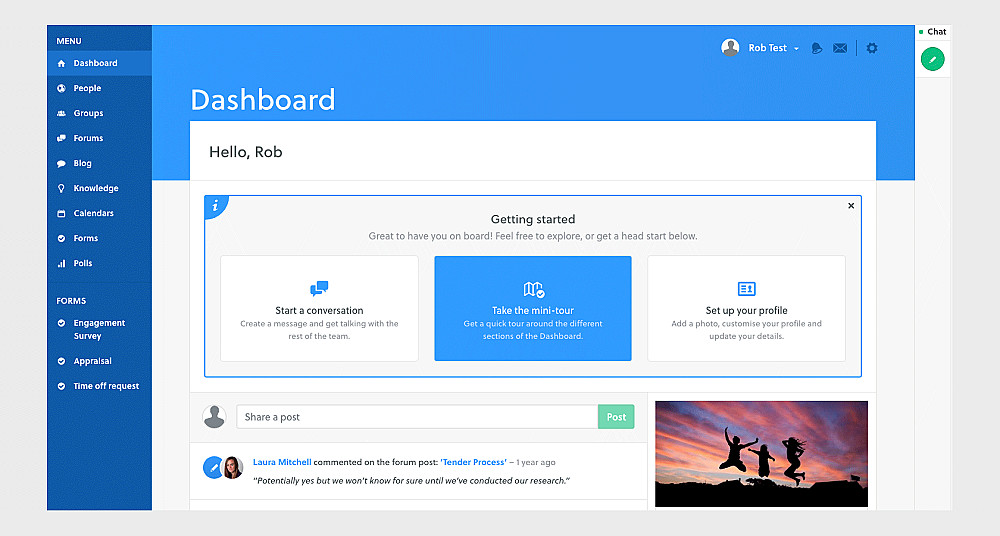Click Rob Test username in header
This screenshot has width=1000, height=536.
(767, 48)
